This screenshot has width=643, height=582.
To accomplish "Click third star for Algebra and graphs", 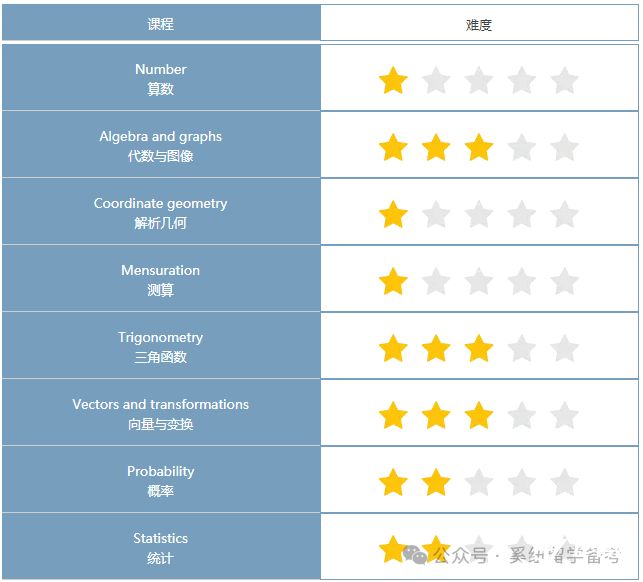I will (x=479, y=147).
